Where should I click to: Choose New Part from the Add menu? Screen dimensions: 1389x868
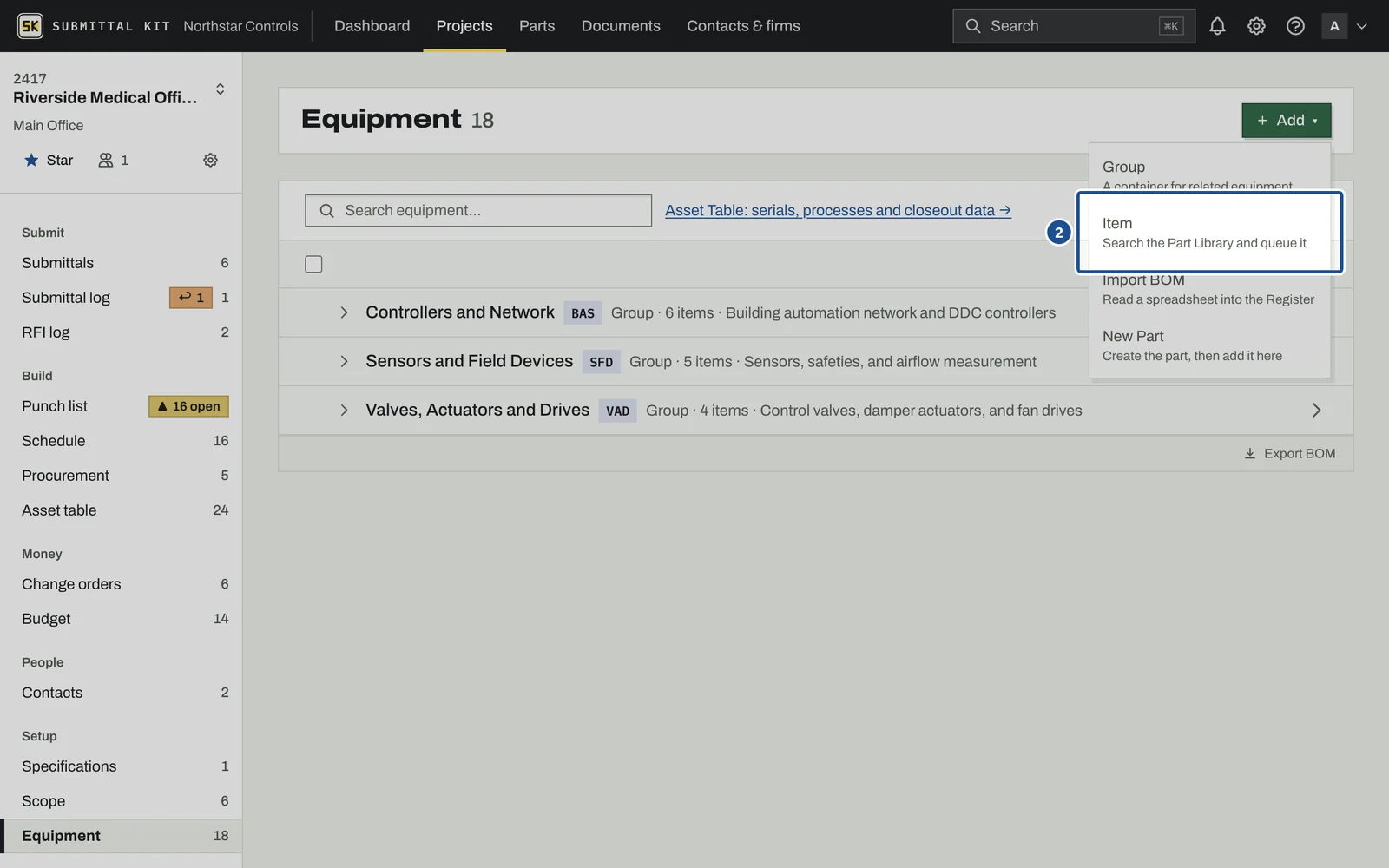point(1210,345)
